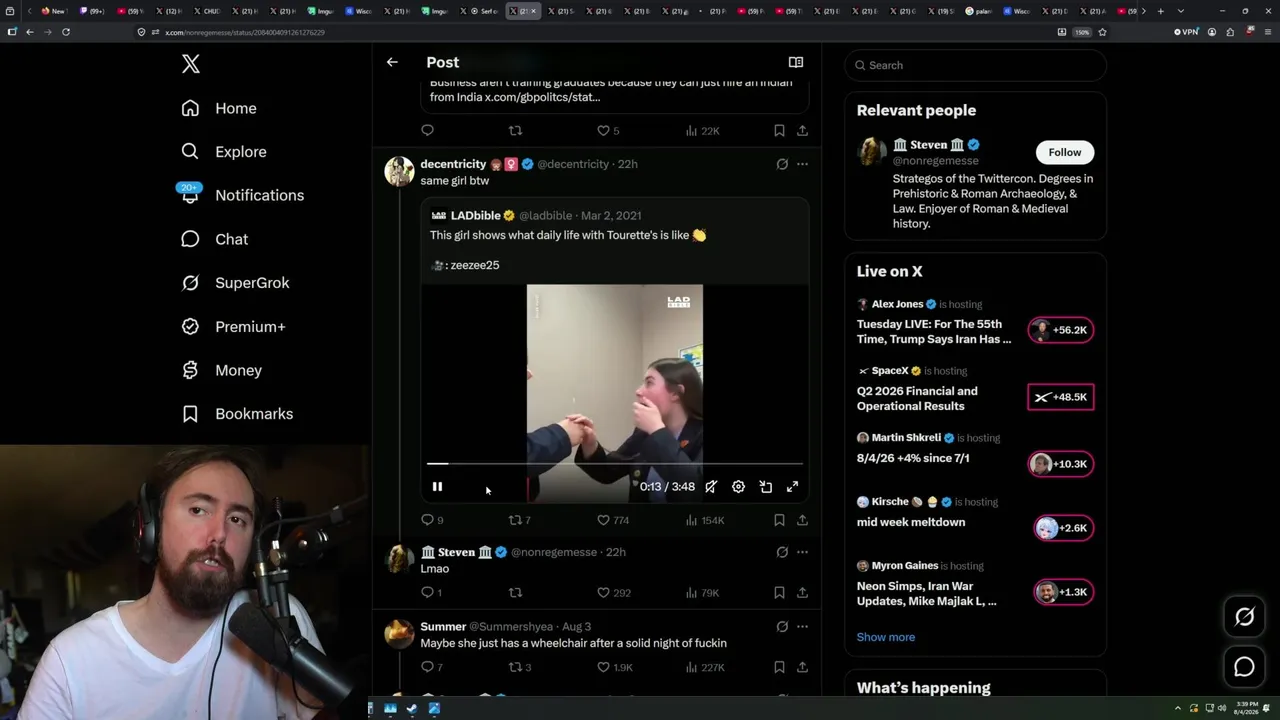
Task: Pause the playing video
Action: tap(437, 487)
